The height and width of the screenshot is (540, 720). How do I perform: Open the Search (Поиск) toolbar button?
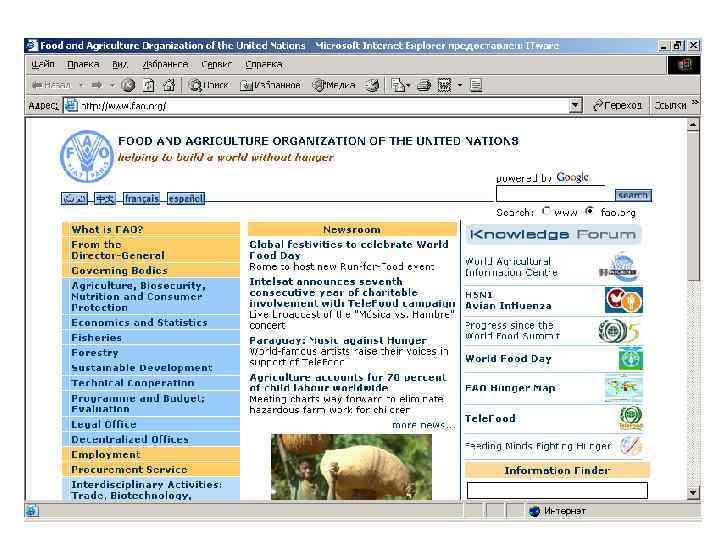tap(209, 85)
